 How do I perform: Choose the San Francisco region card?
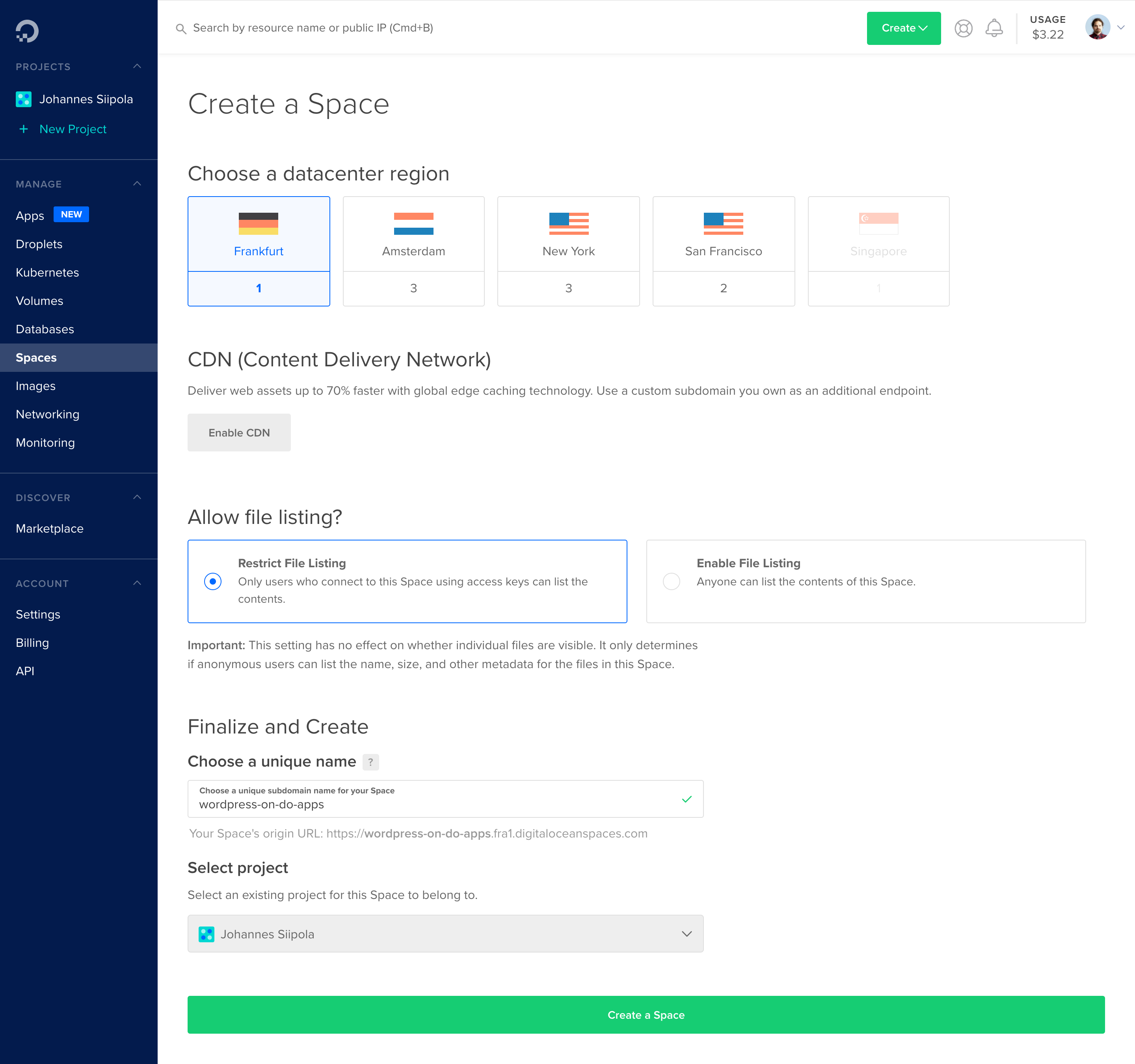(723, 251)
